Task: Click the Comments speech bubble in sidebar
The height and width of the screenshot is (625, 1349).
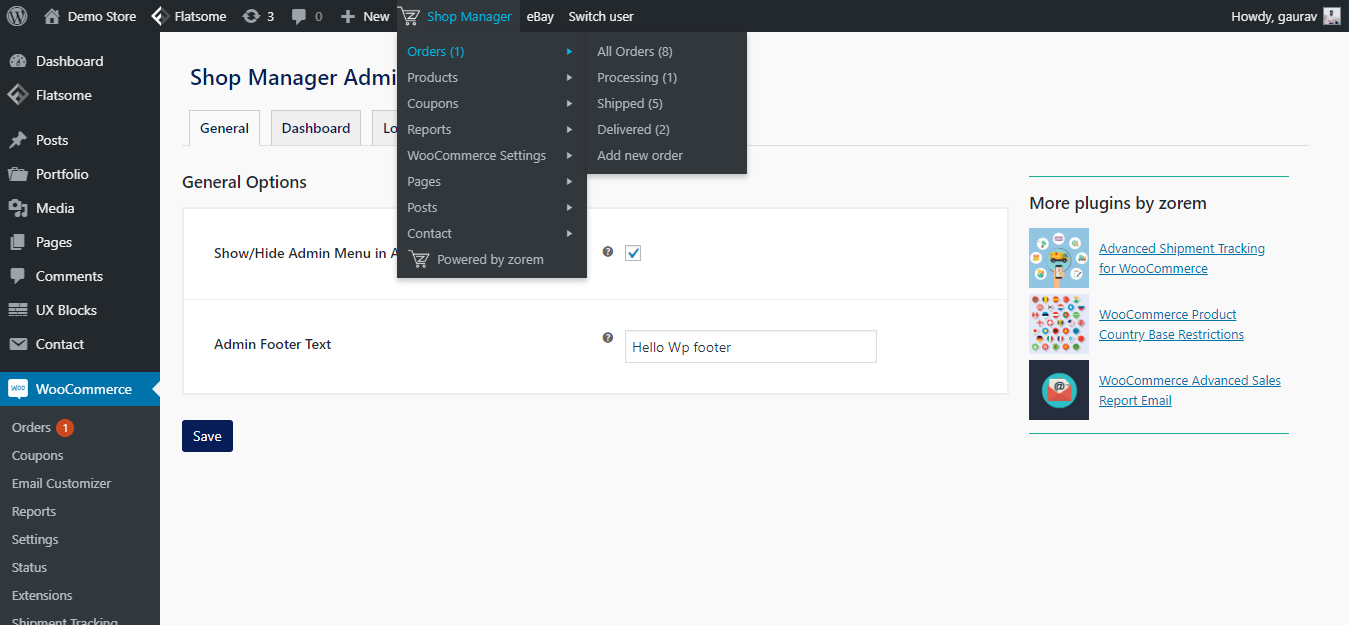Action: click(x=18, y=276)
